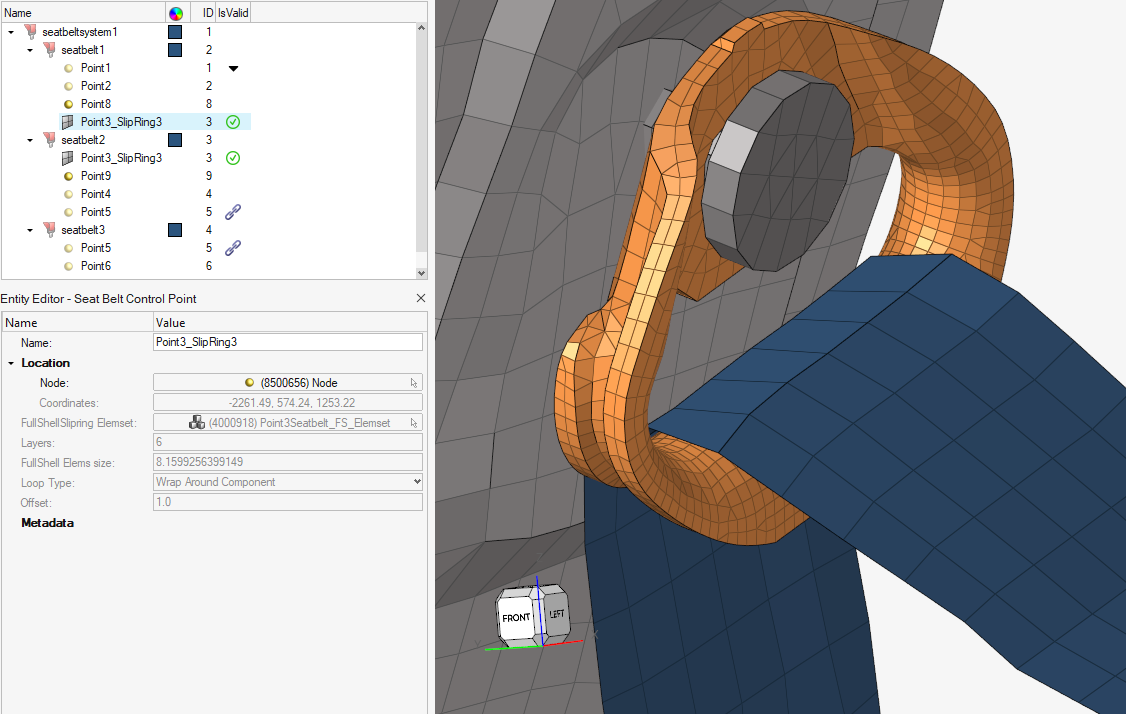The width and height of the screenshot is (1126, 714).
Task: Click the slip ring icon of highlighted Point3_SlipRing3
Action: (68, 122)
